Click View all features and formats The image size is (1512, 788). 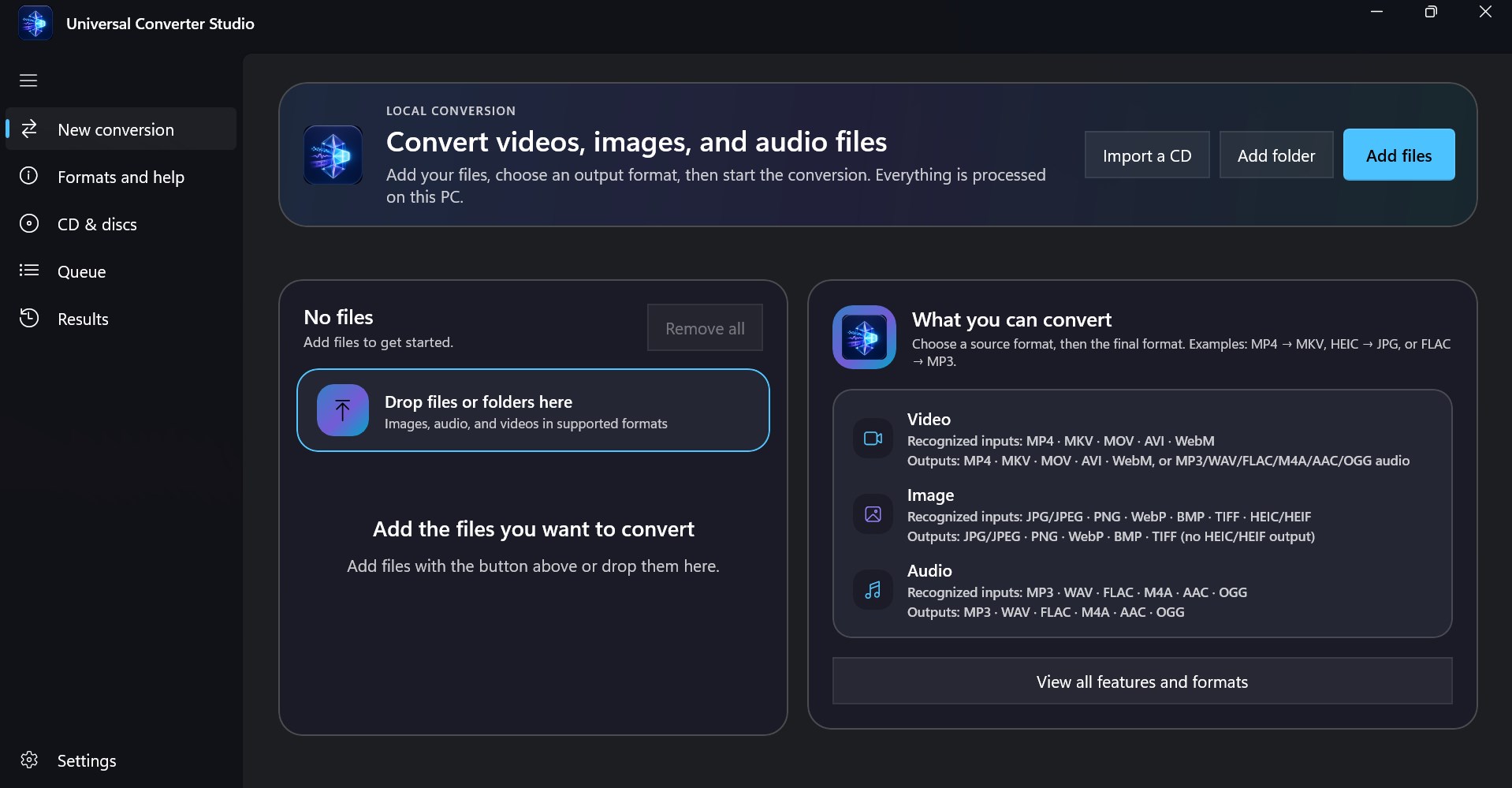(x=1142, y=681)
